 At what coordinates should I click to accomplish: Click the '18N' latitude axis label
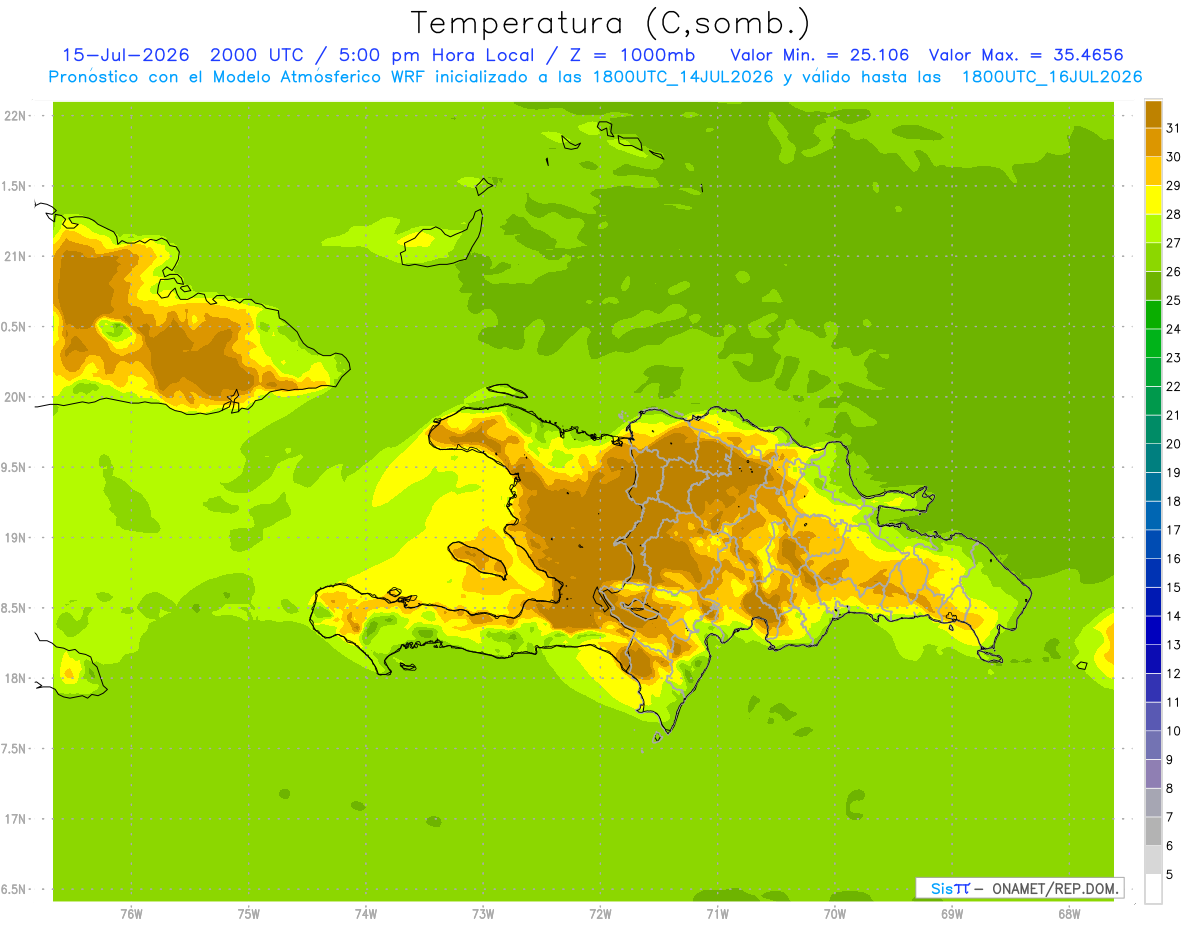(15, 678)
